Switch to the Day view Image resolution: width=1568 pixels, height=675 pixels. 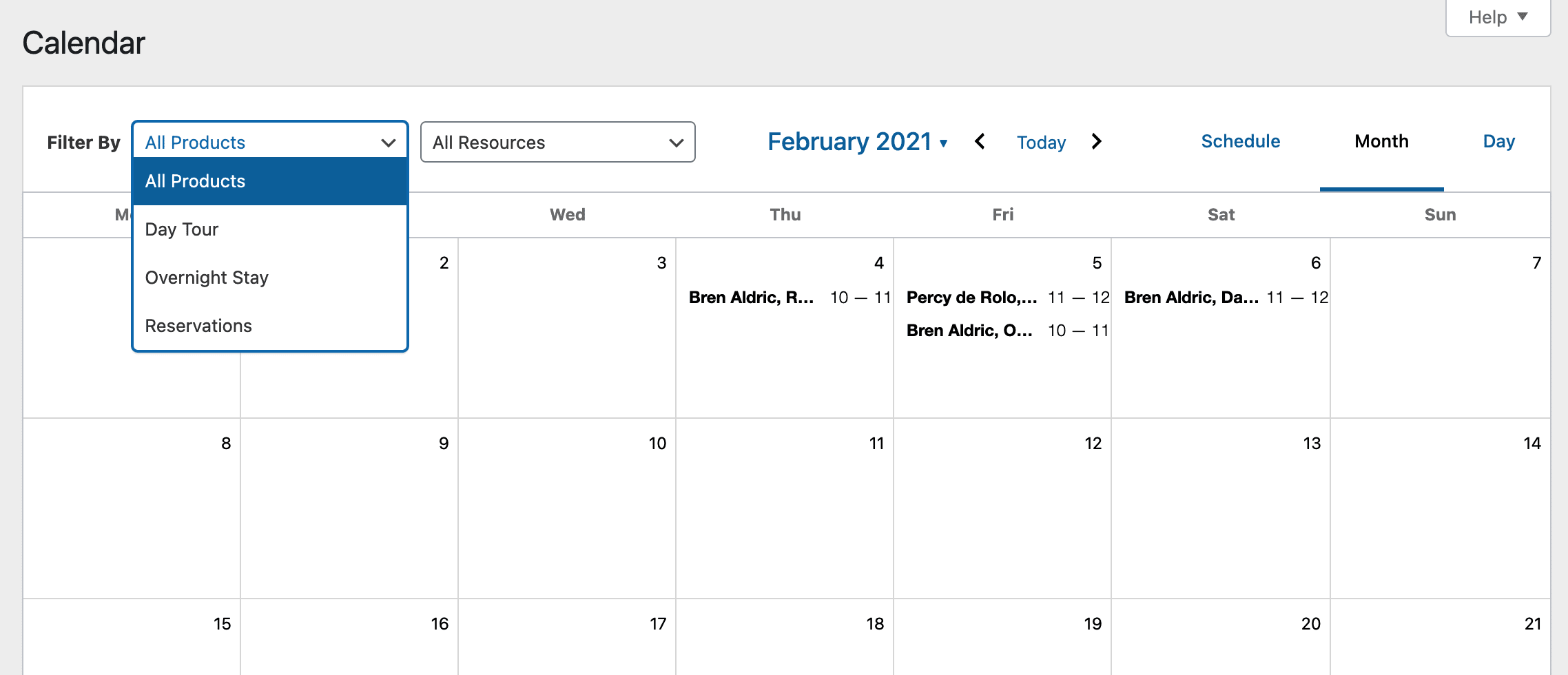1498,141
